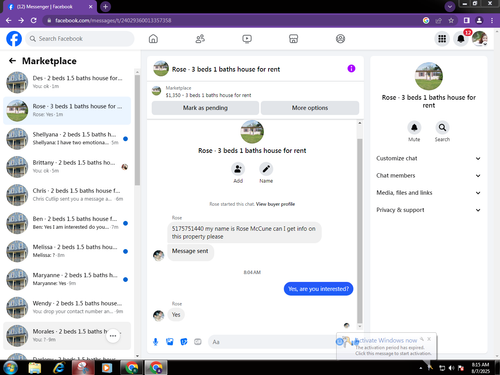Expand Media, files and links section
The height and width of the screenshot is (375, 500).
[429, 193]
